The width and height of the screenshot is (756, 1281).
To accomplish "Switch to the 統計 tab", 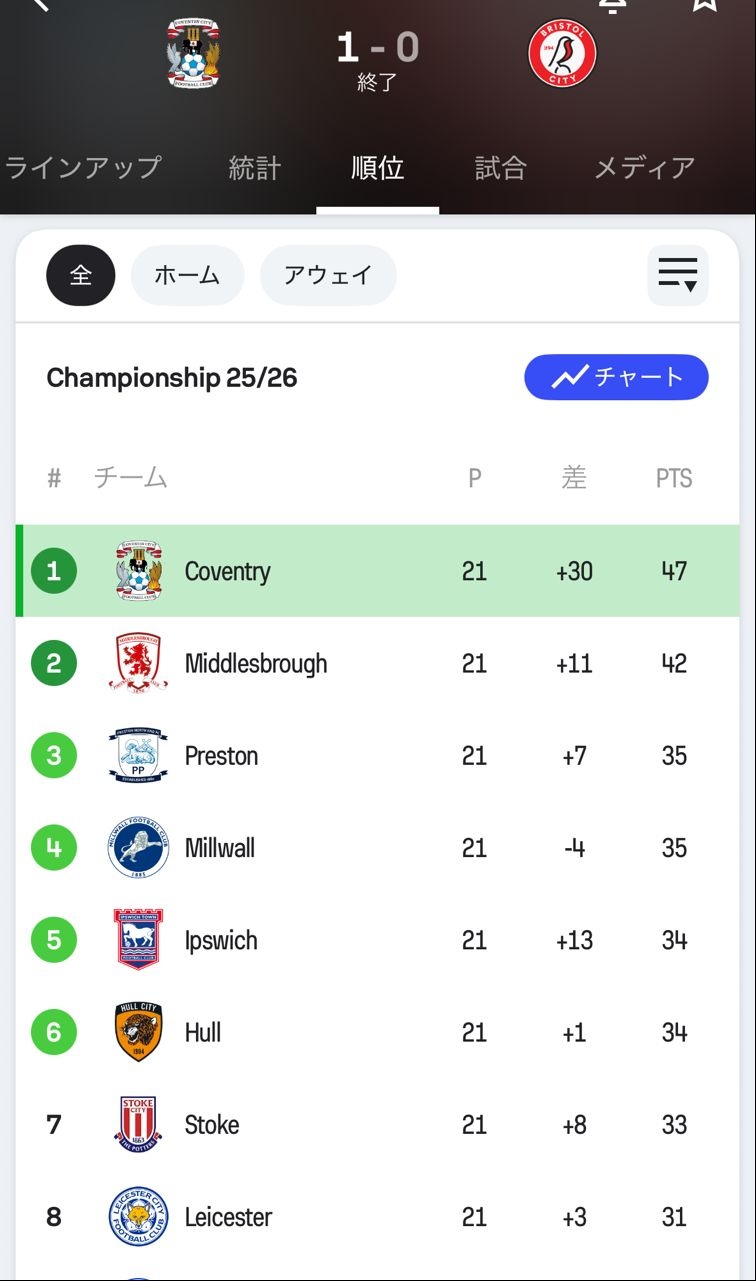I will coord(254,167).
